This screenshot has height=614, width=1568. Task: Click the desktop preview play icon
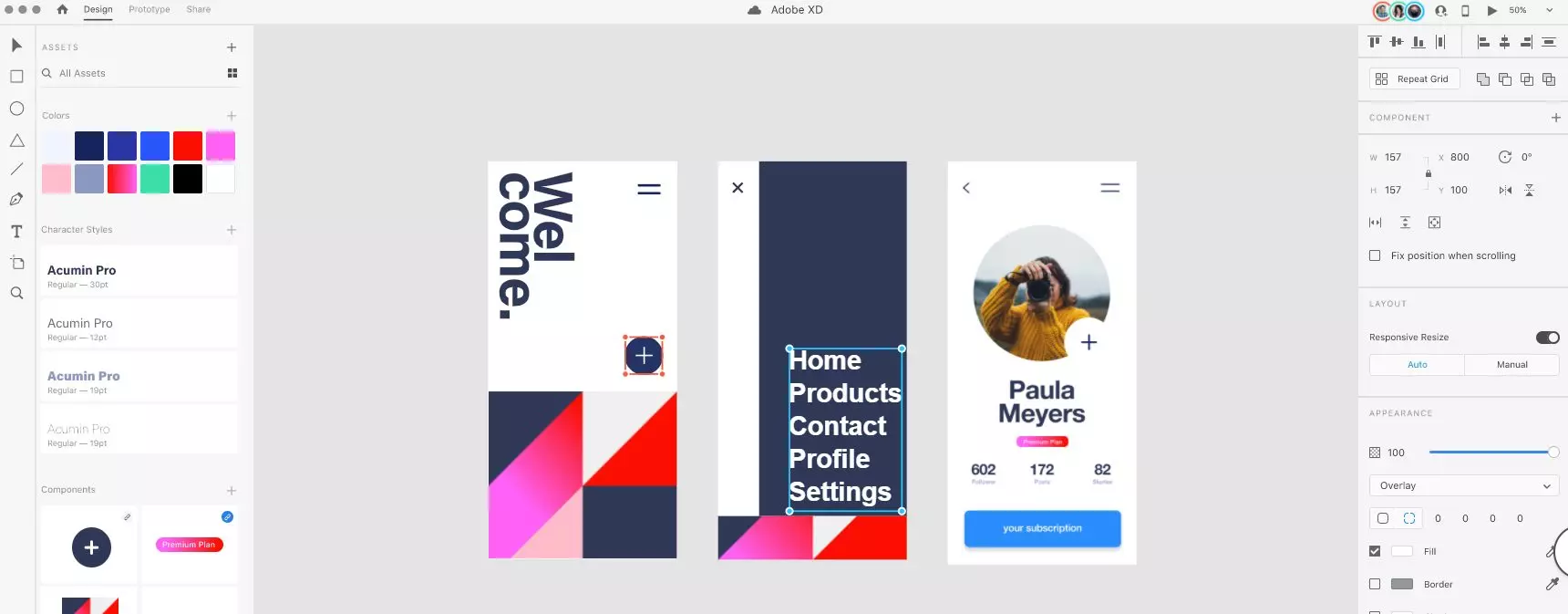pyautogui.click(x=1491, y=11)
